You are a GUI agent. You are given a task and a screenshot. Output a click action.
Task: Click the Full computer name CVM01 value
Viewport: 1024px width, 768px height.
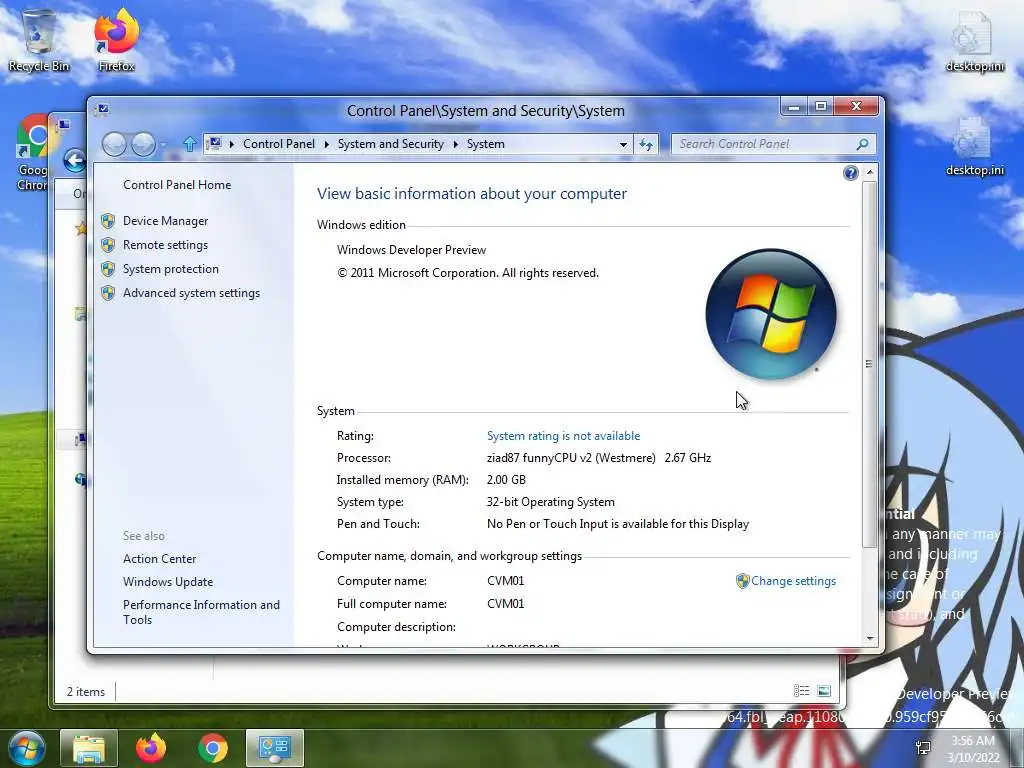(x=505, y=604)
